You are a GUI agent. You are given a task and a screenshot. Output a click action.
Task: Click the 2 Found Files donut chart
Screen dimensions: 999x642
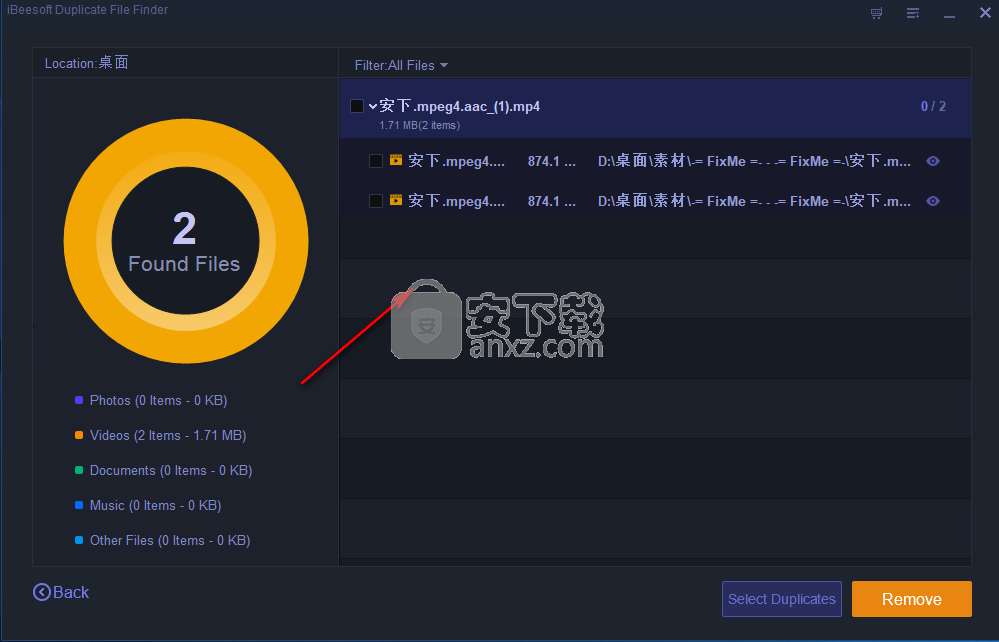[185, 241]
